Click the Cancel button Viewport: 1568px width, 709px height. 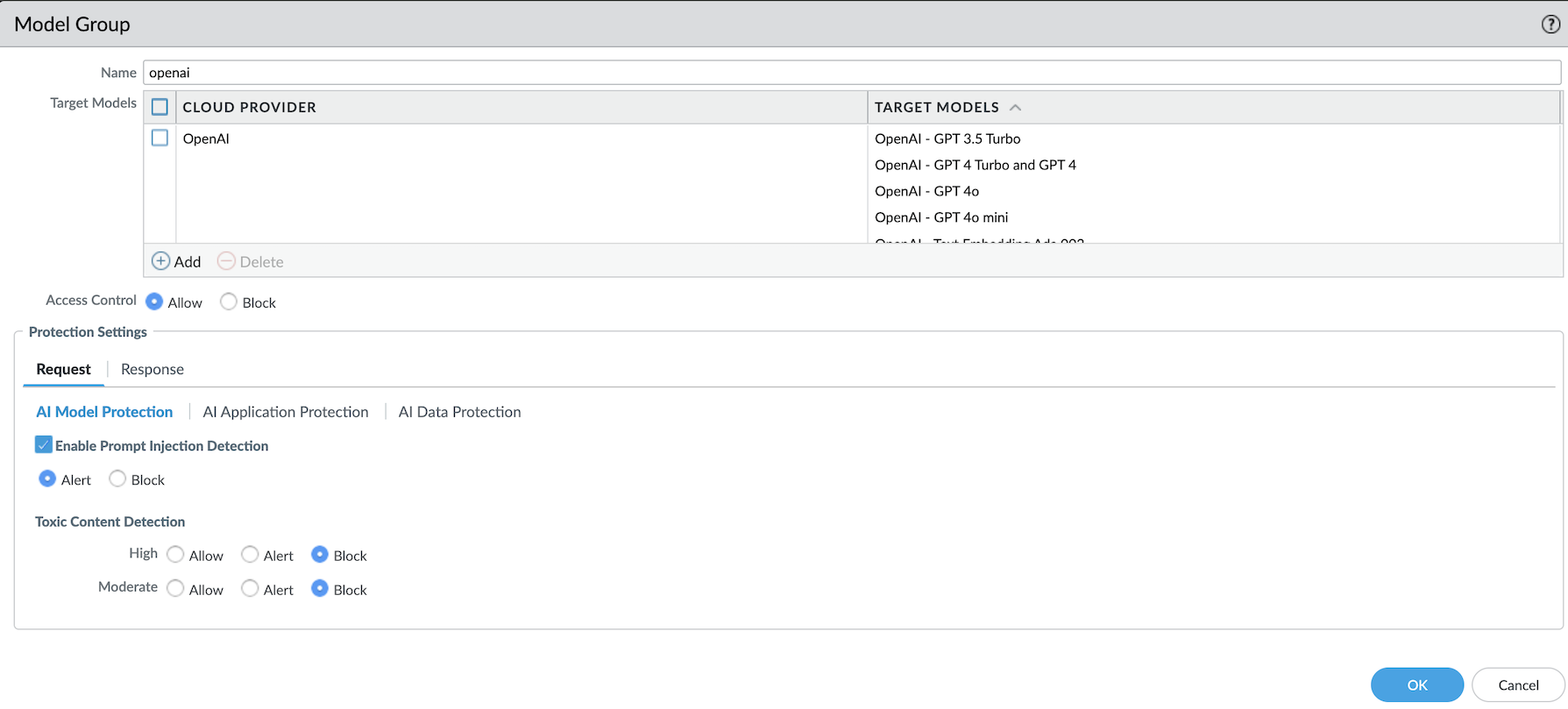point(1518,684)
